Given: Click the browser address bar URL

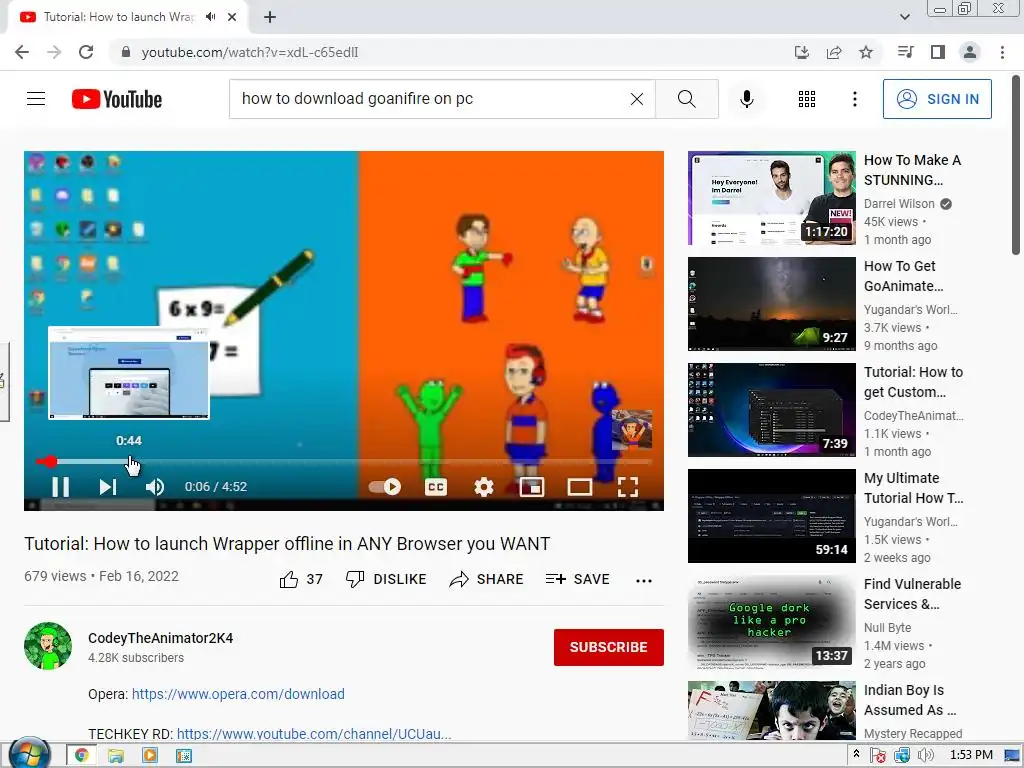Looking at the screenshot, I should (249, 52).
